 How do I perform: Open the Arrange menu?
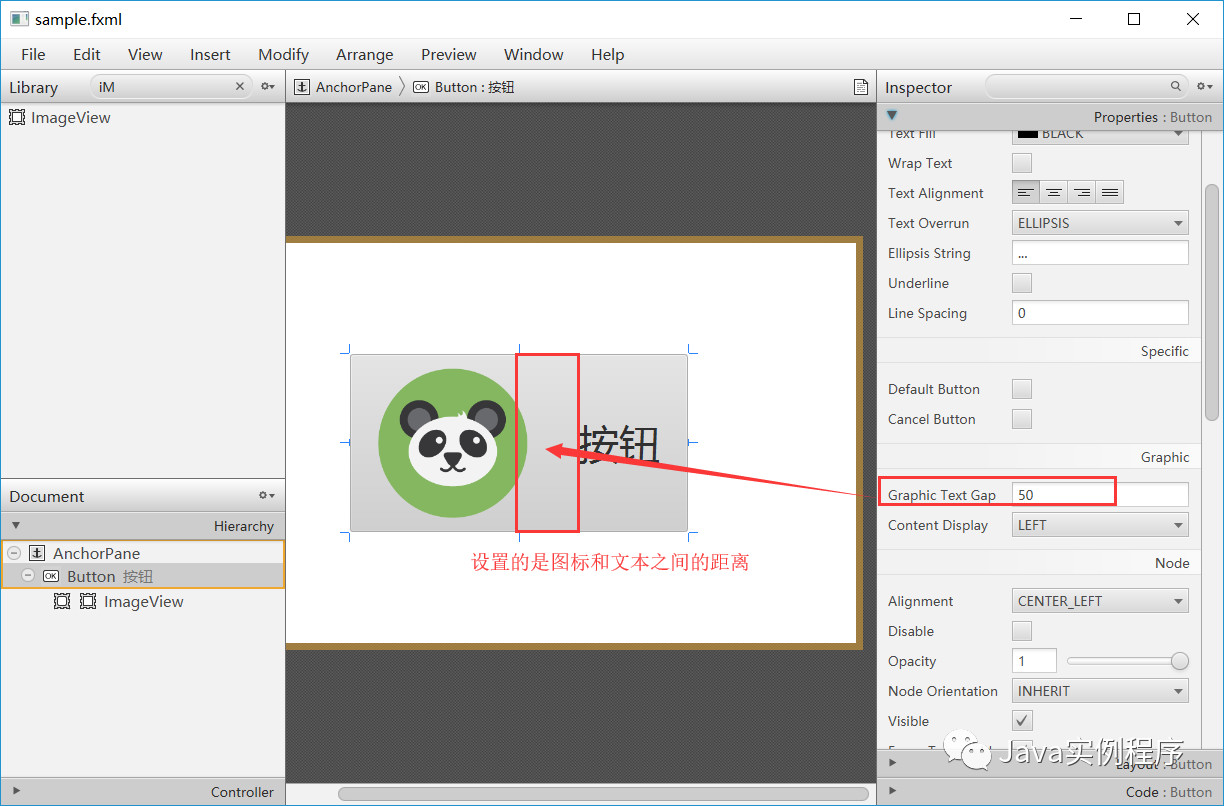click(364, 54)
